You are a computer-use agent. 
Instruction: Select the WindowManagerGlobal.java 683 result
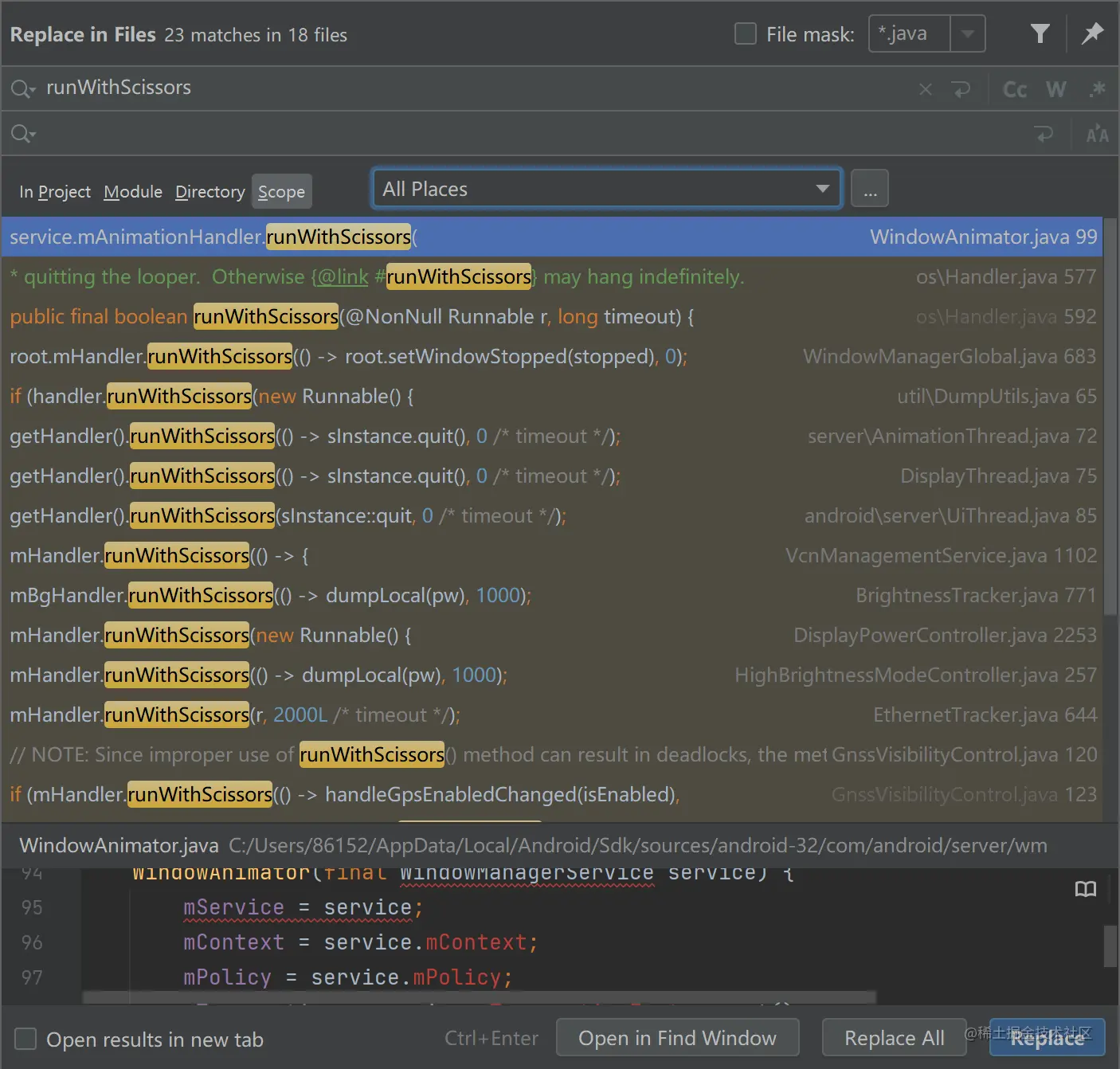[553, 356]
